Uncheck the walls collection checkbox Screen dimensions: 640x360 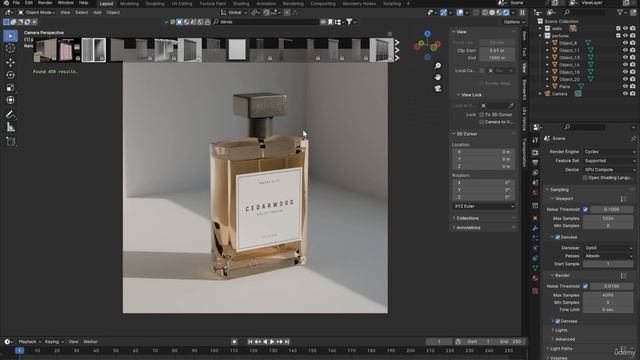pos(618,28)
